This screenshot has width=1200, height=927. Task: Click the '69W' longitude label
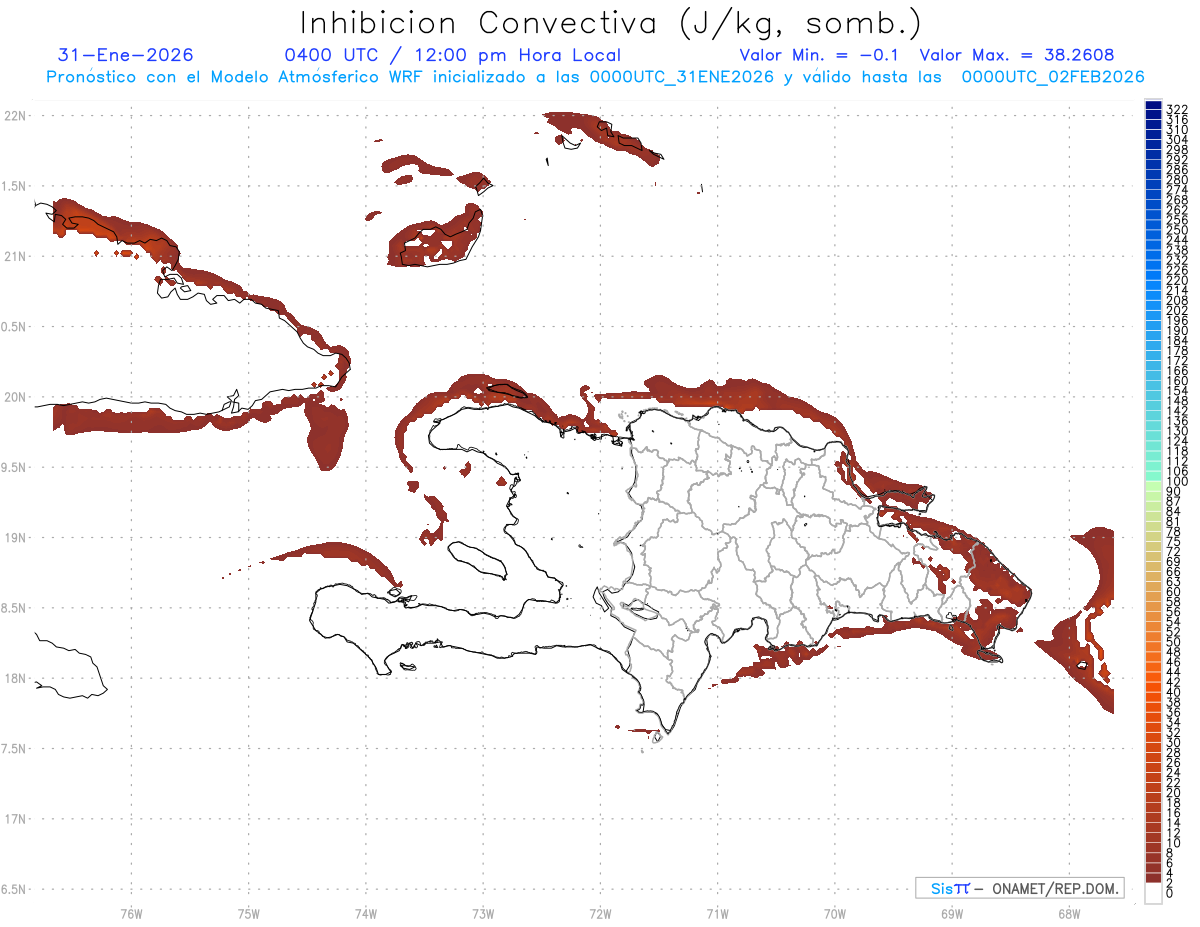pyautogui.click(x=952, y=913)
